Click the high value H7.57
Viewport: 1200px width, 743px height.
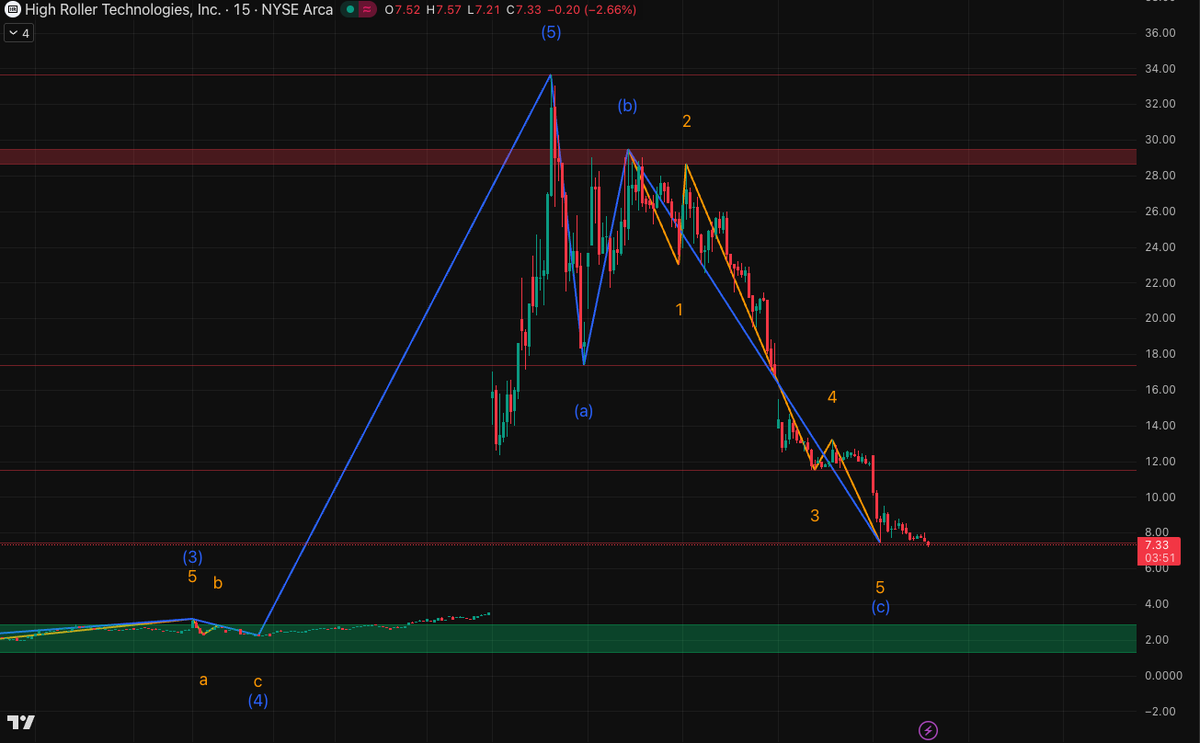pos(443,9)
